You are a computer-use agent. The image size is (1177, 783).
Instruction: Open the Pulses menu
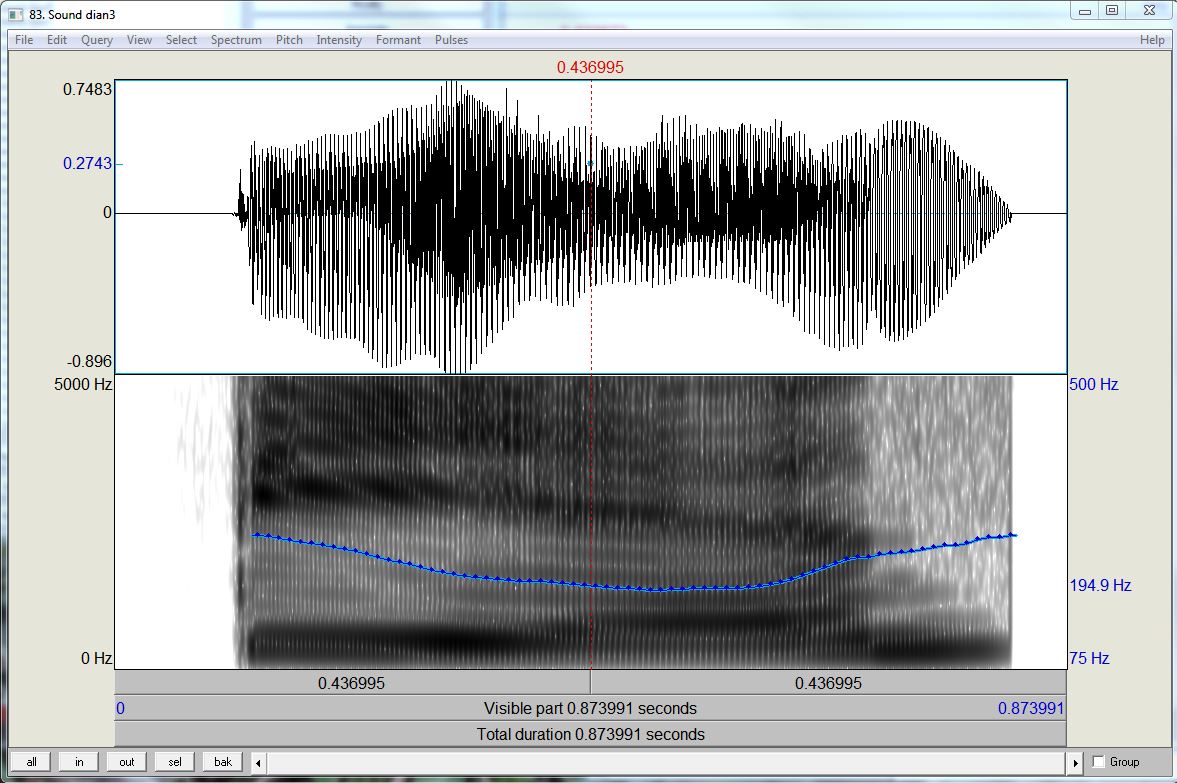pos(451,40)
